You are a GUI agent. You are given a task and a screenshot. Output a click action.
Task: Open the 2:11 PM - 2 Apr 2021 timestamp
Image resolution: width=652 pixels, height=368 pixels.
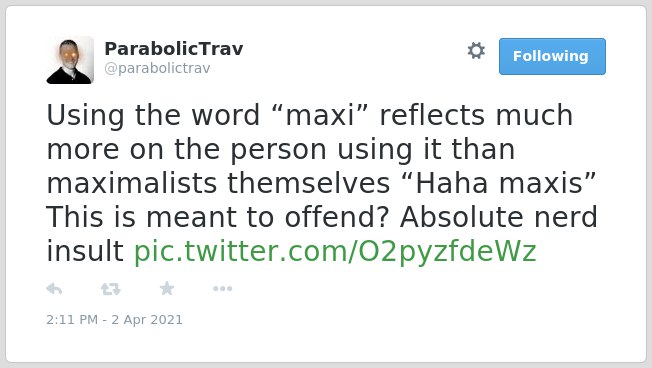pos(114,320)
